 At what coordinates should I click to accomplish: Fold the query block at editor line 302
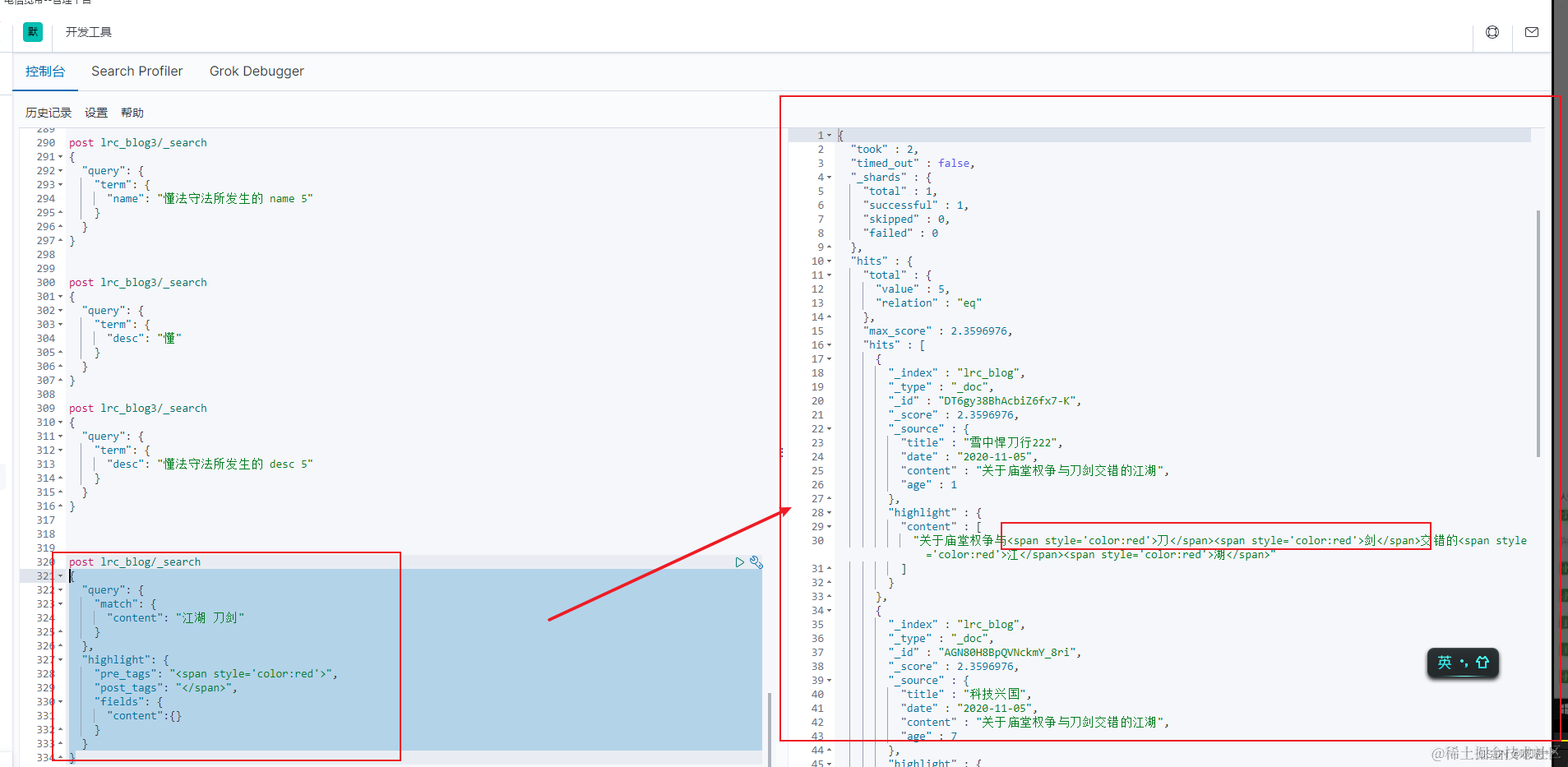point(60,311)
